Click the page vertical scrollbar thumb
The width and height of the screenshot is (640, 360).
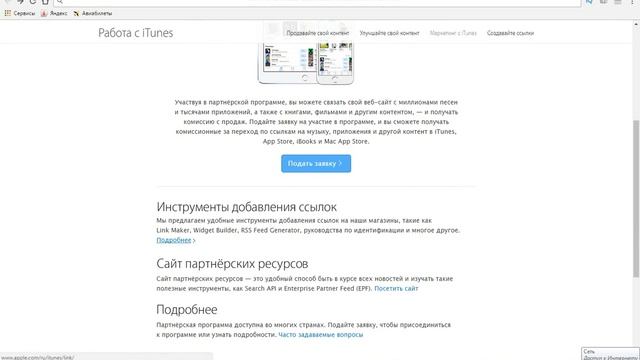(x=636, y=199)
